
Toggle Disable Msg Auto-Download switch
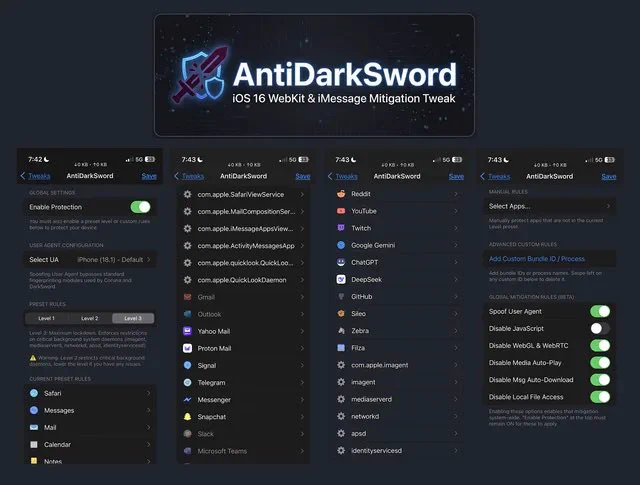click(x=600, y=380)
